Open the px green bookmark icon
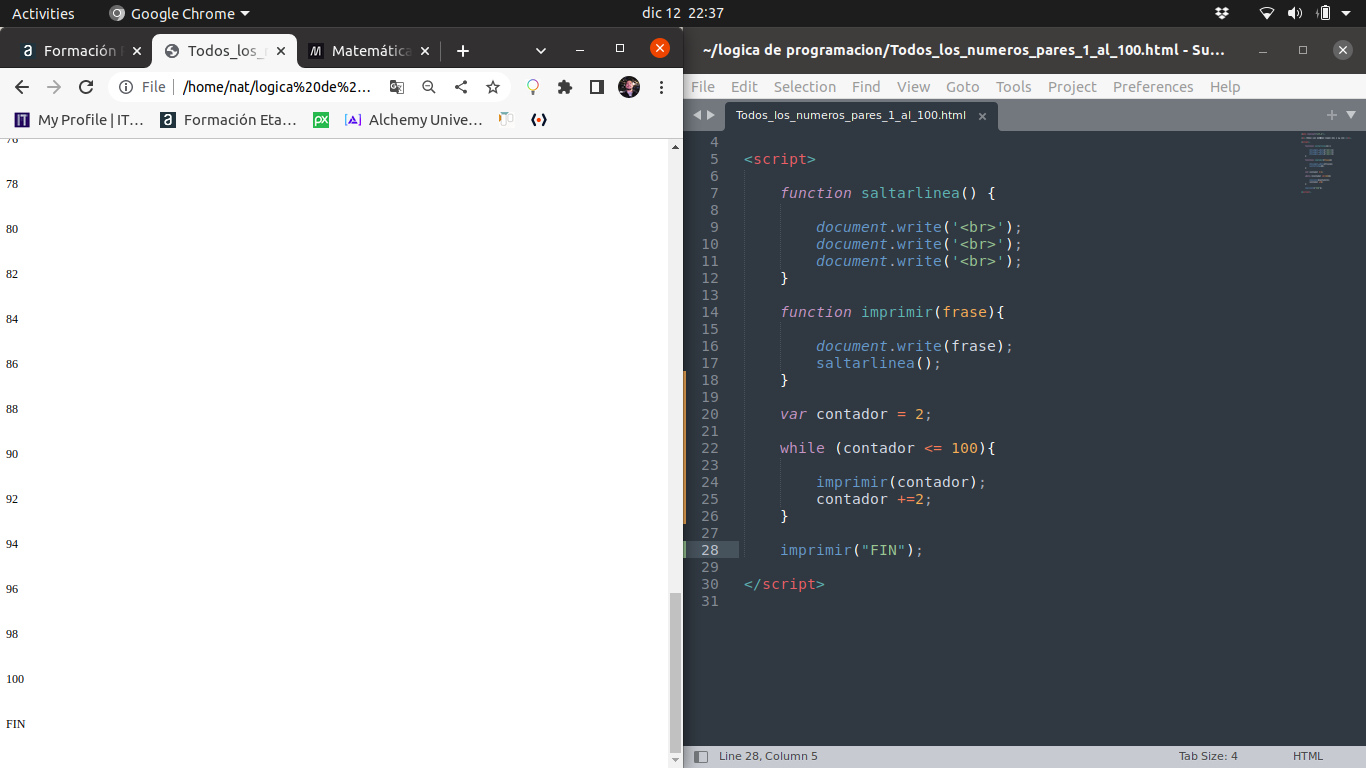 [x=321, y=120]
